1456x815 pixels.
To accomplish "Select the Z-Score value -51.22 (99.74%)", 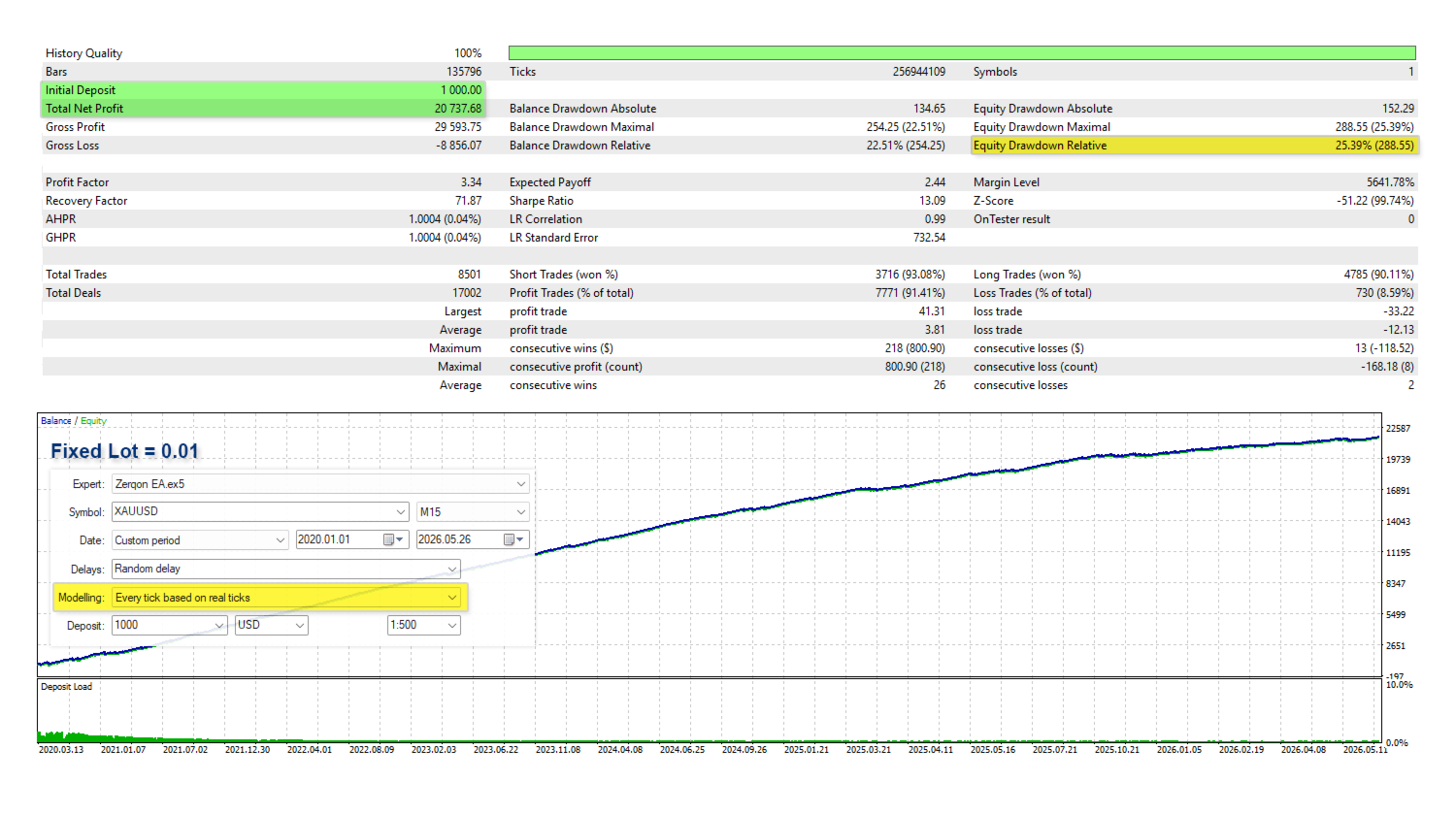I will 1375,201.
